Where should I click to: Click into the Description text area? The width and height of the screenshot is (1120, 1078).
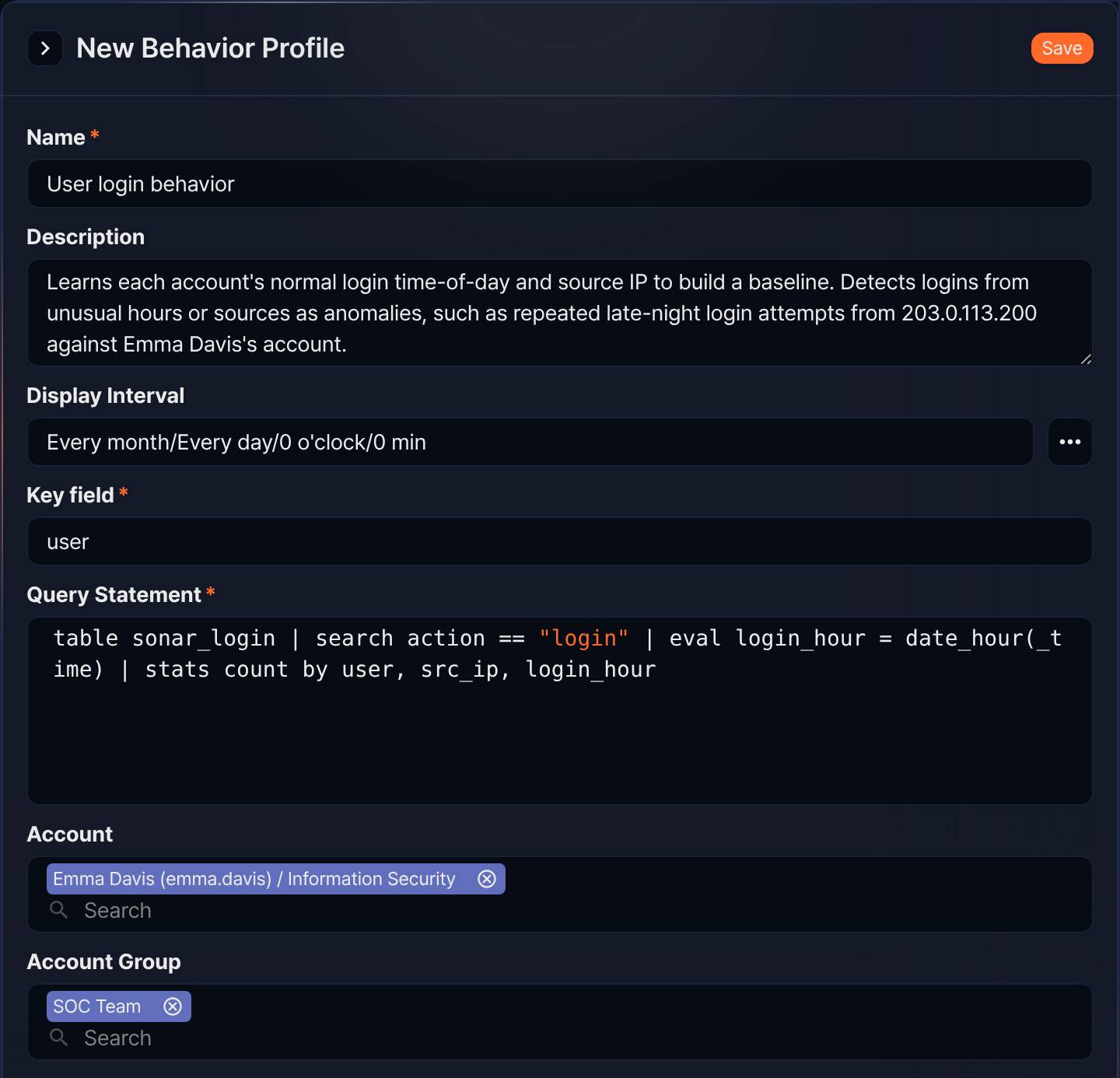click(560, 313)
